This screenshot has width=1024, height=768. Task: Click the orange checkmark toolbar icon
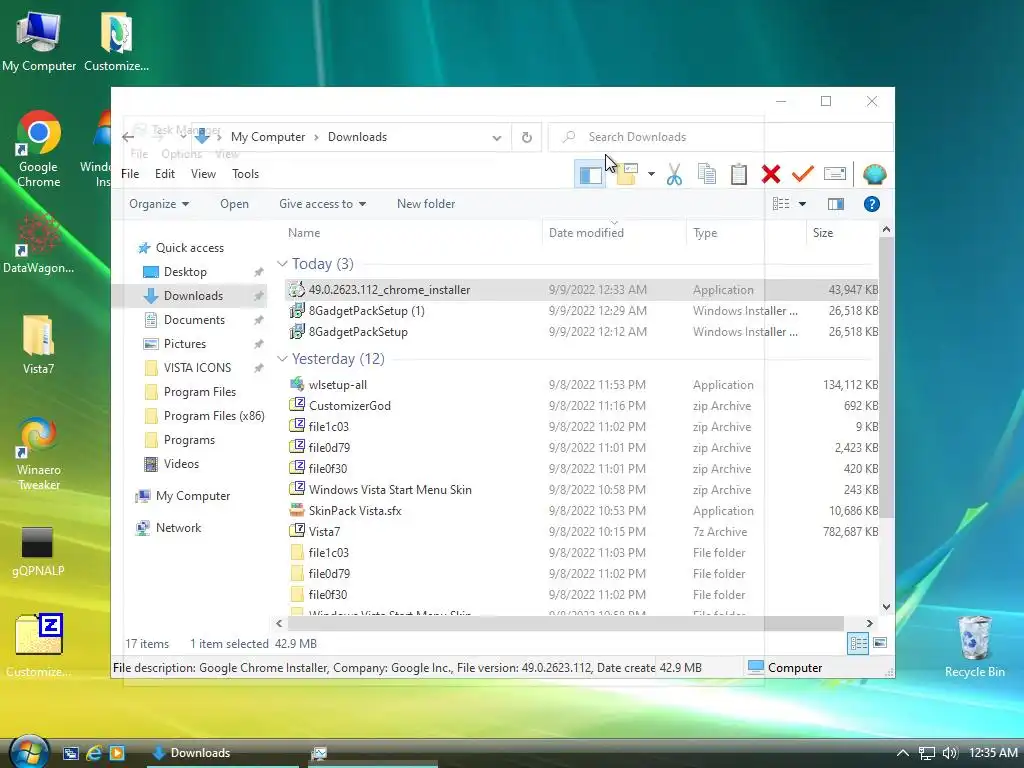point(803,174)
